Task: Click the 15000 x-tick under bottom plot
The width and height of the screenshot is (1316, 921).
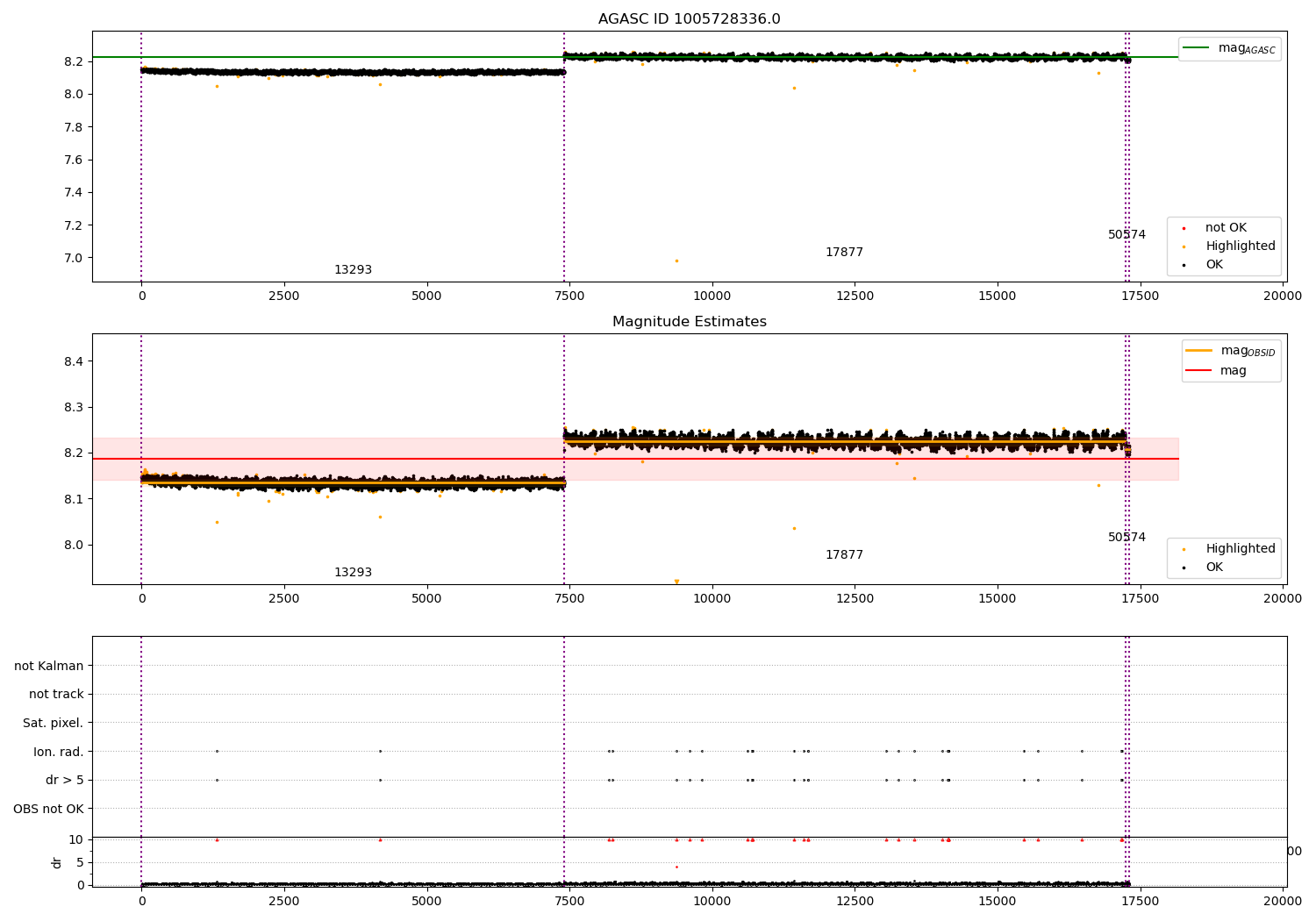Action: coord(998,902)
